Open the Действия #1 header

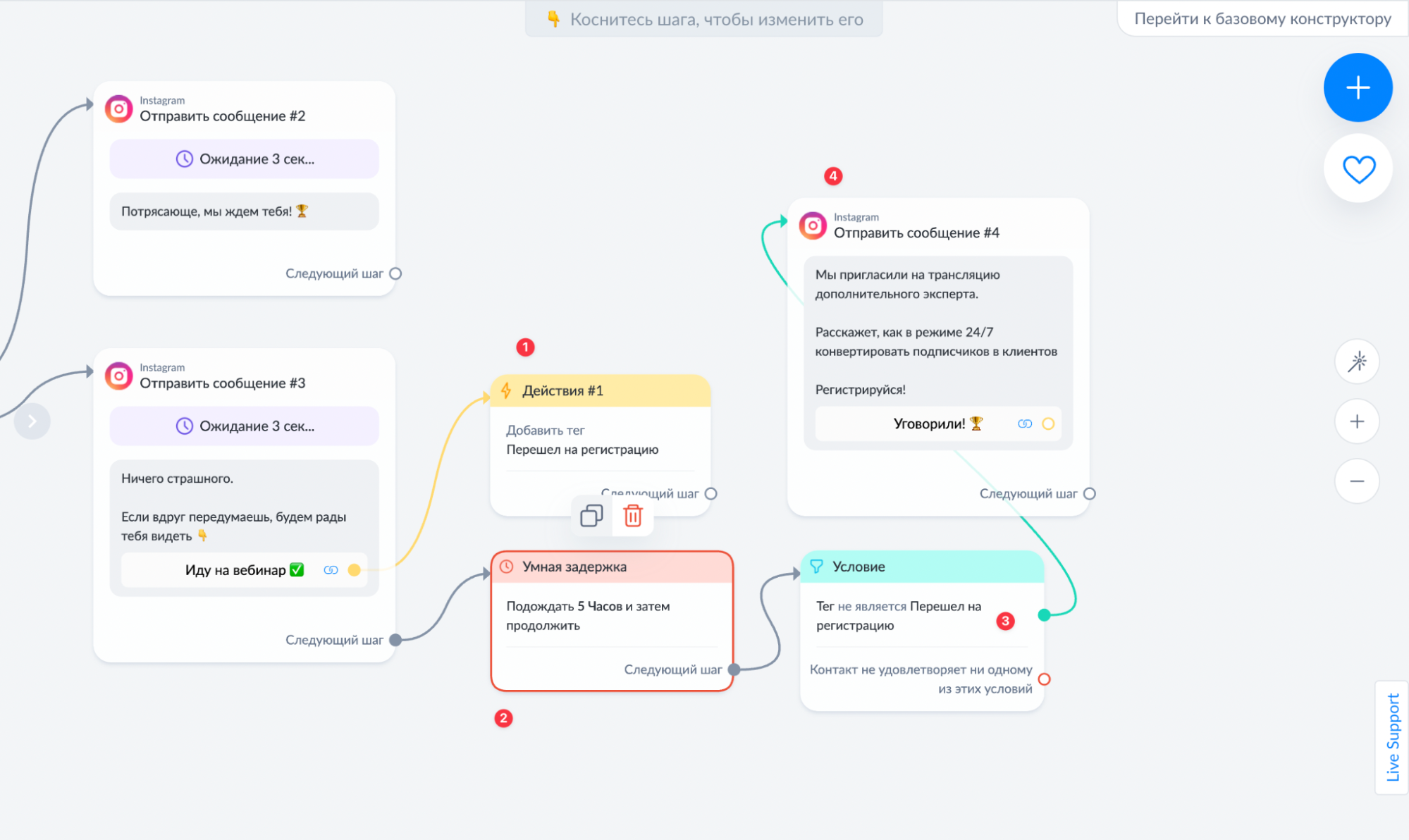tap(601, 390)
